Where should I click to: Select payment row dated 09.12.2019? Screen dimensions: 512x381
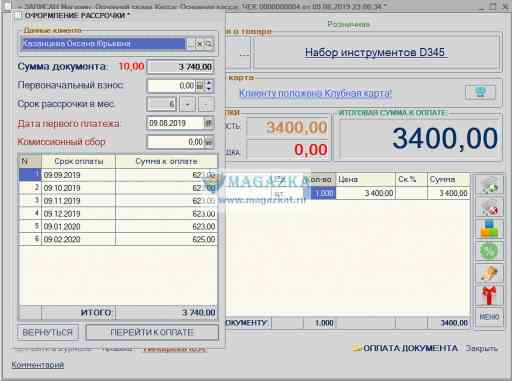tap(118, 213)
